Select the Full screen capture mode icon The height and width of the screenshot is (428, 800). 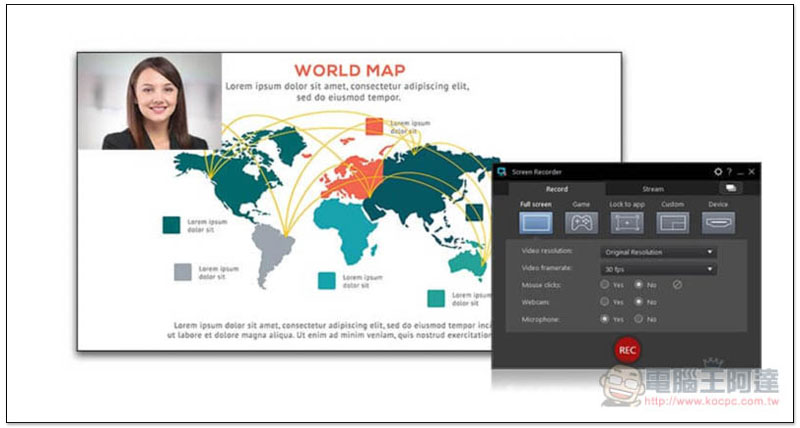pyautogui.click(x=536, y=223)
